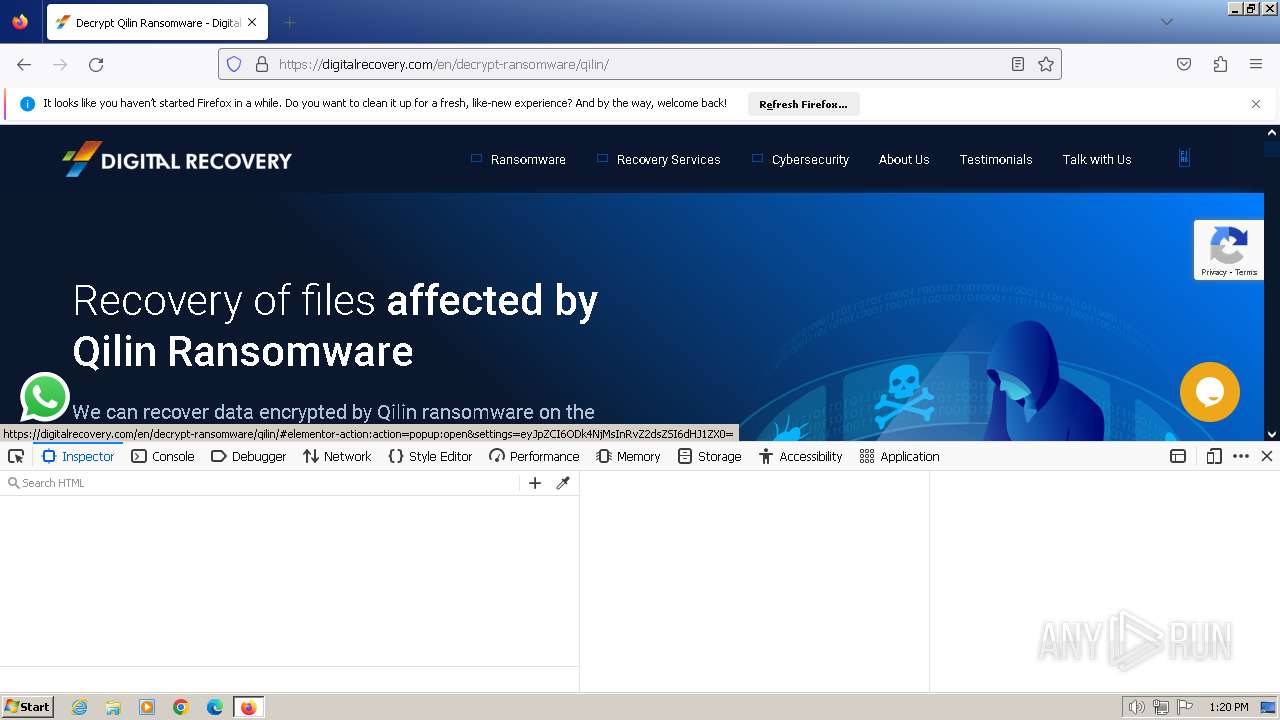
Task: Close the developer tools panel
Action: point(1267,456)
